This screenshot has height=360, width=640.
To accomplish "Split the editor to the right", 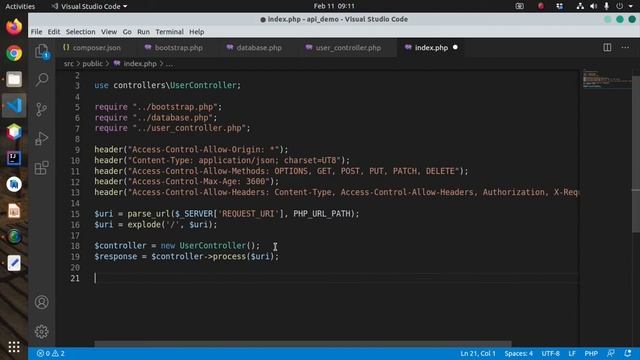I will tap(607, 47).
